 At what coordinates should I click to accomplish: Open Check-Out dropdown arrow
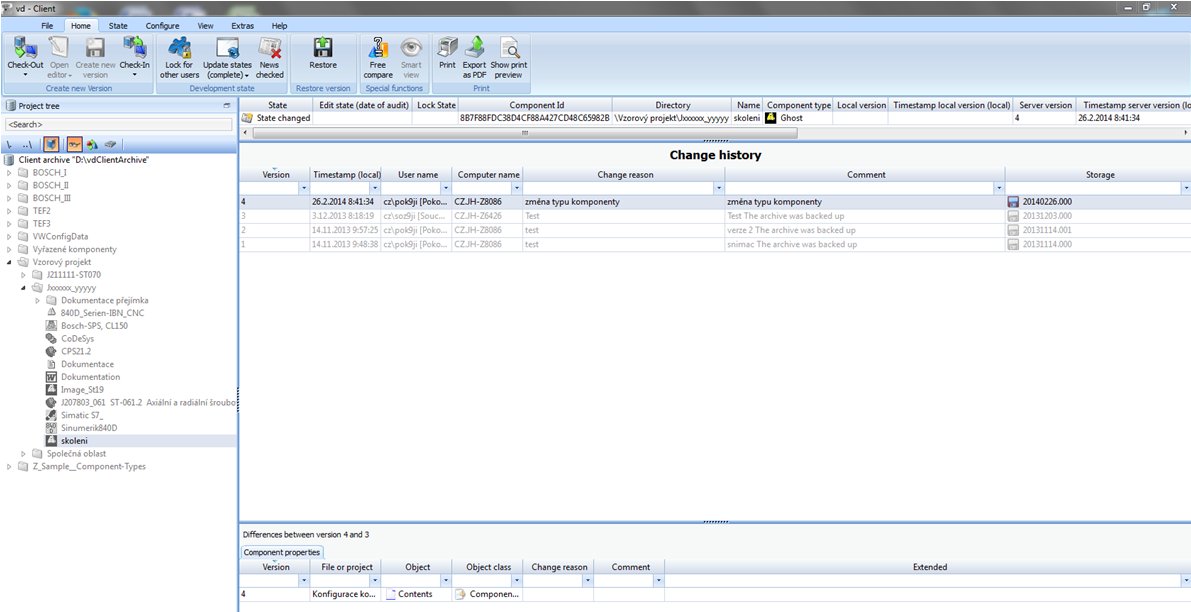(x=25, y=75)
